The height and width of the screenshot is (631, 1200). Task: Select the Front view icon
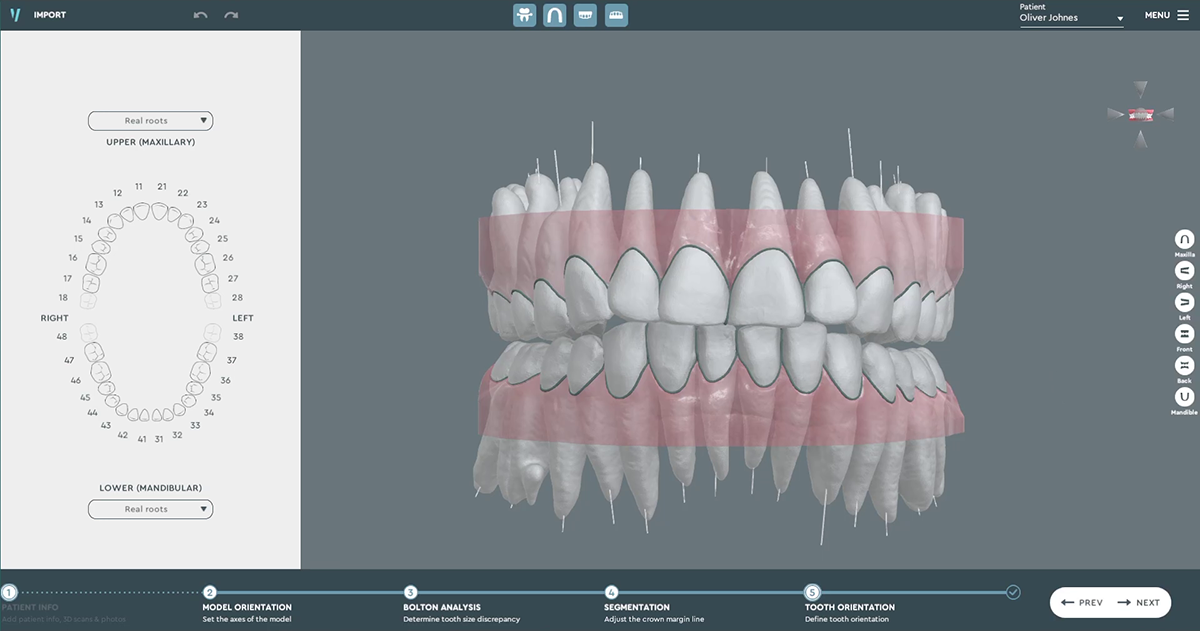tap(1184, 334)
